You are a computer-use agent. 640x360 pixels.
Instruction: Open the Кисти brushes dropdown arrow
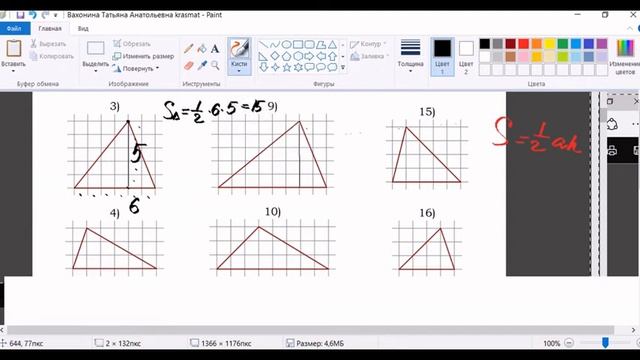239,71
